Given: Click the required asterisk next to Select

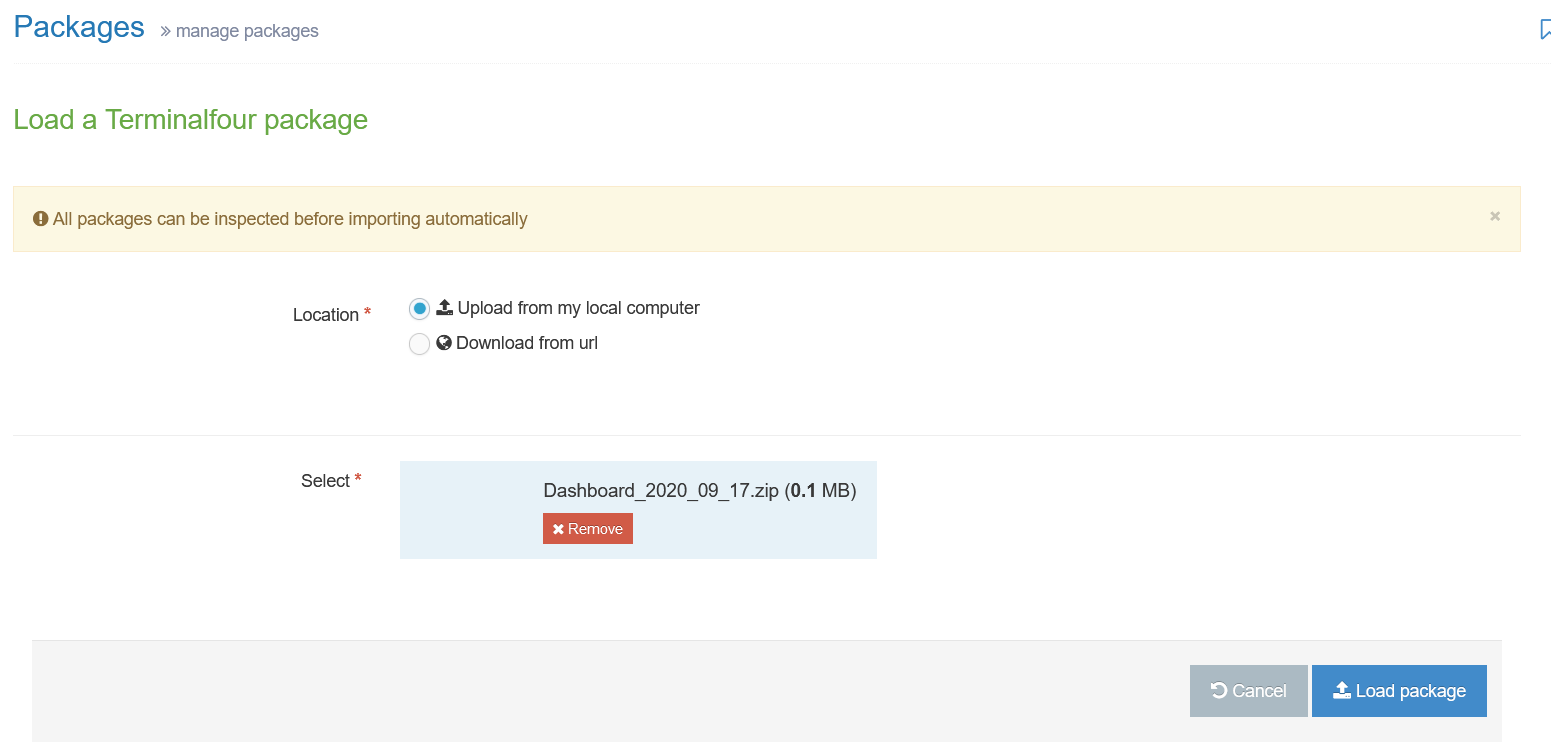Looking at the screenshot, I should click(x=357, y=475).
